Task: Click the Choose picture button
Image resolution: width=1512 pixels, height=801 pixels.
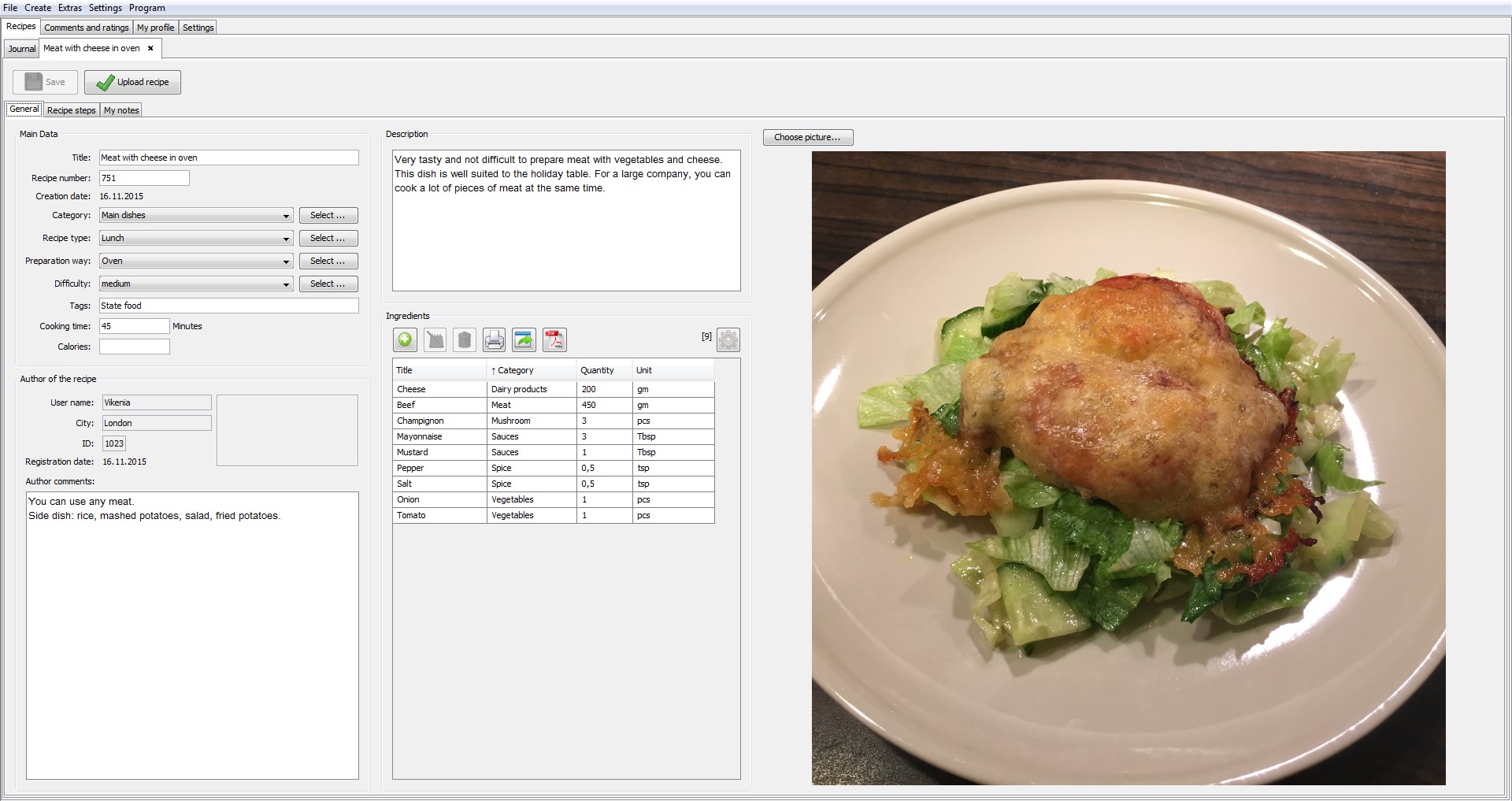Action: (x=807, y=137)
